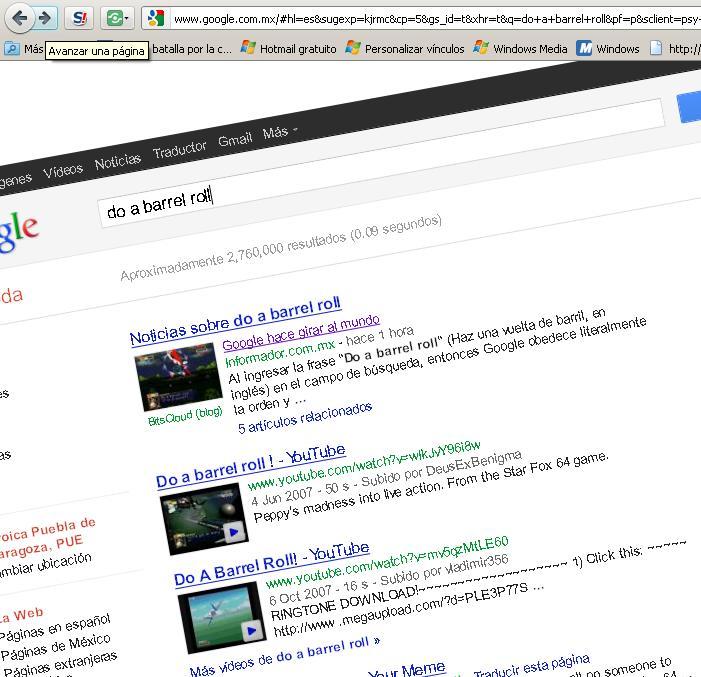Play the 'Do a barrel roll !' video thumbnail
The width and height of the screenshot is (701, 677).
pyautogui.click(x=204, y=519)
